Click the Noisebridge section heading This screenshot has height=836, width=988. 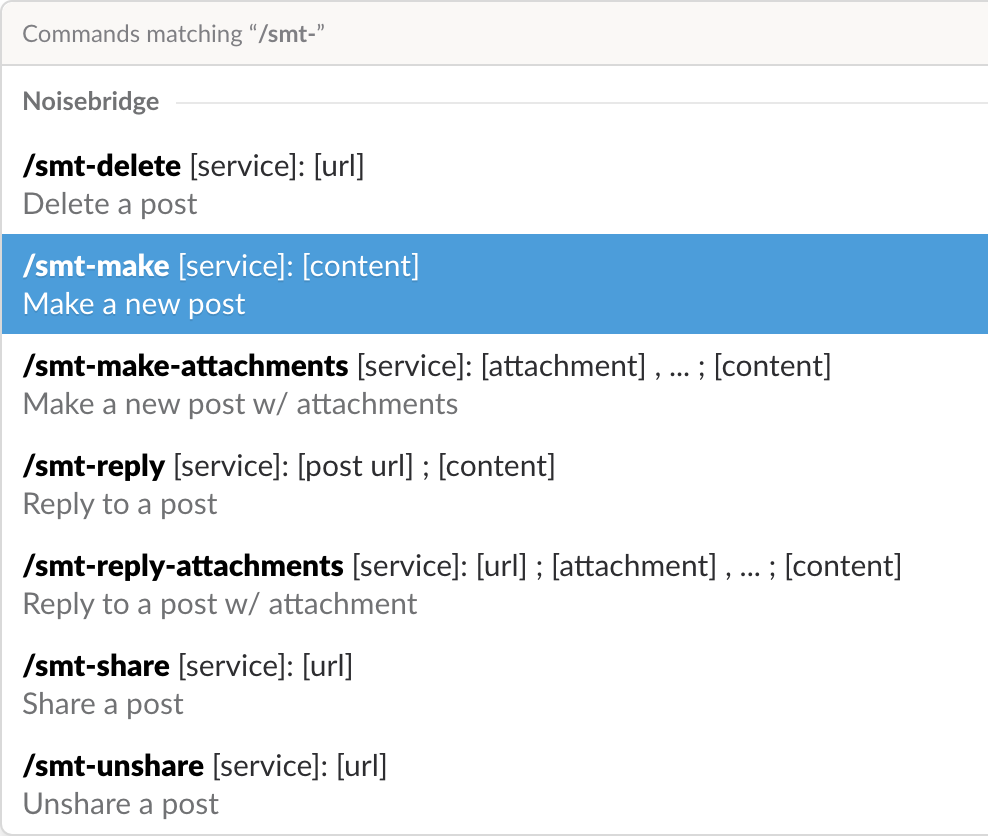coord(90,102)
